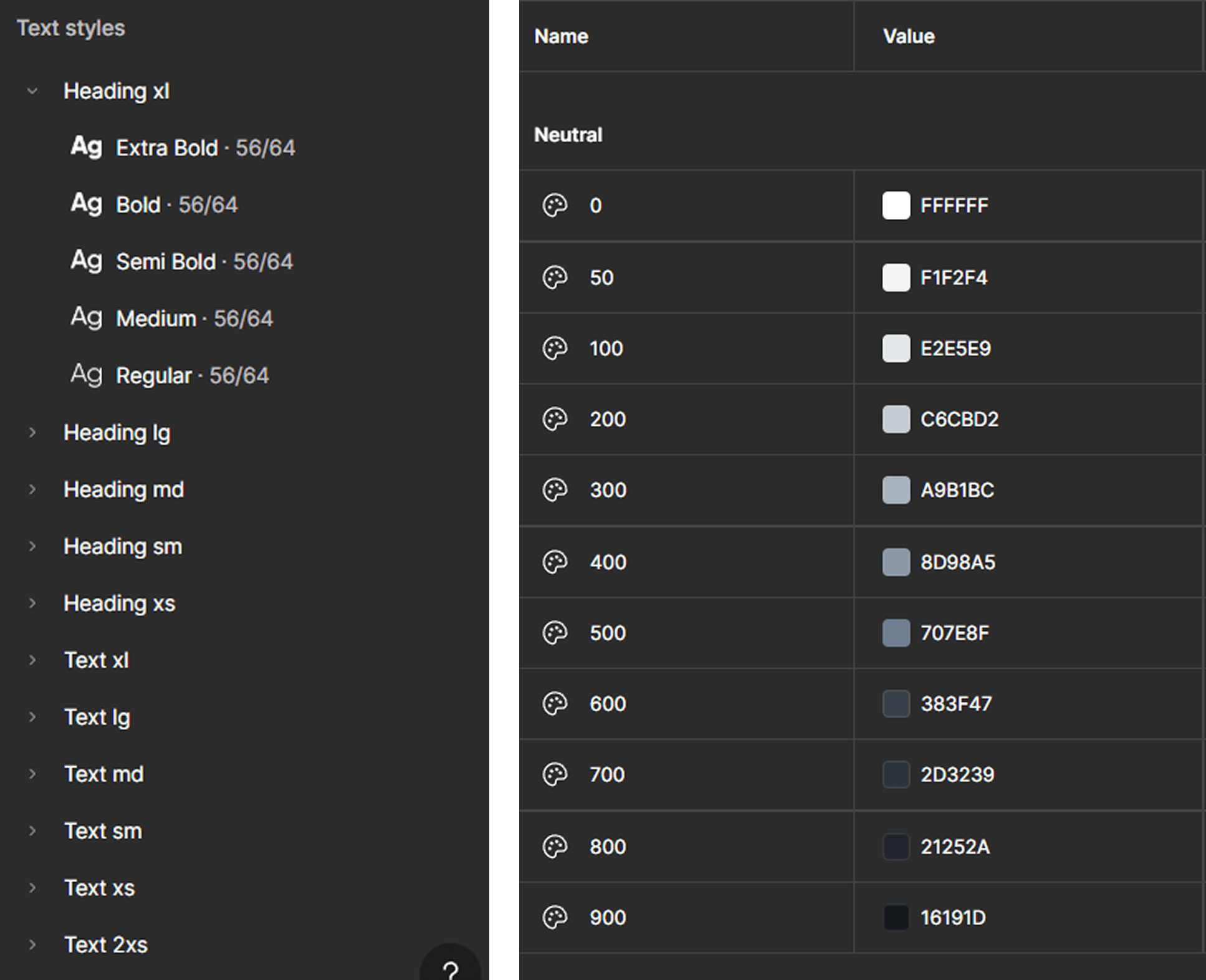Click the white FFFFFF color swatch
Image resolution: width=1206 pixels, height=980 pixels.
pyautogui.click(x=896, y=206)
